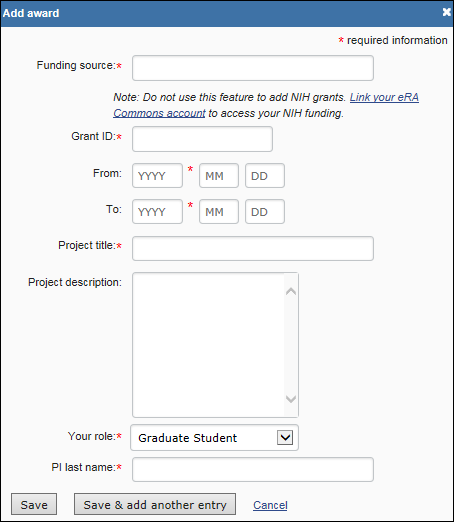Open the Your role dropdown arrow

[x=285, y=437]
